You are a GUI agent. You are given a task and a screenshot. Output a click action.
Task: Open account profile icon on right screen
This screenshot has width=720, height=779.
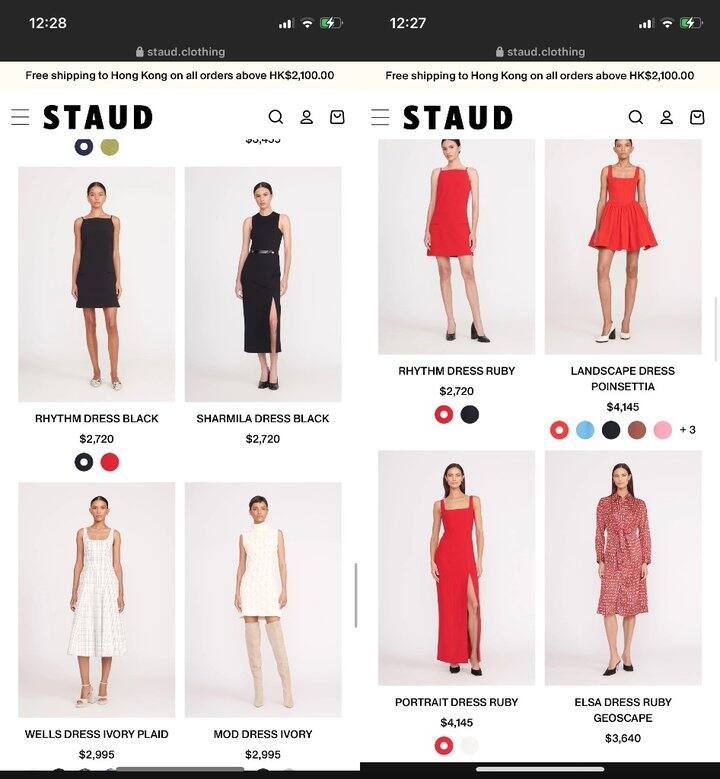coord(666,117)
